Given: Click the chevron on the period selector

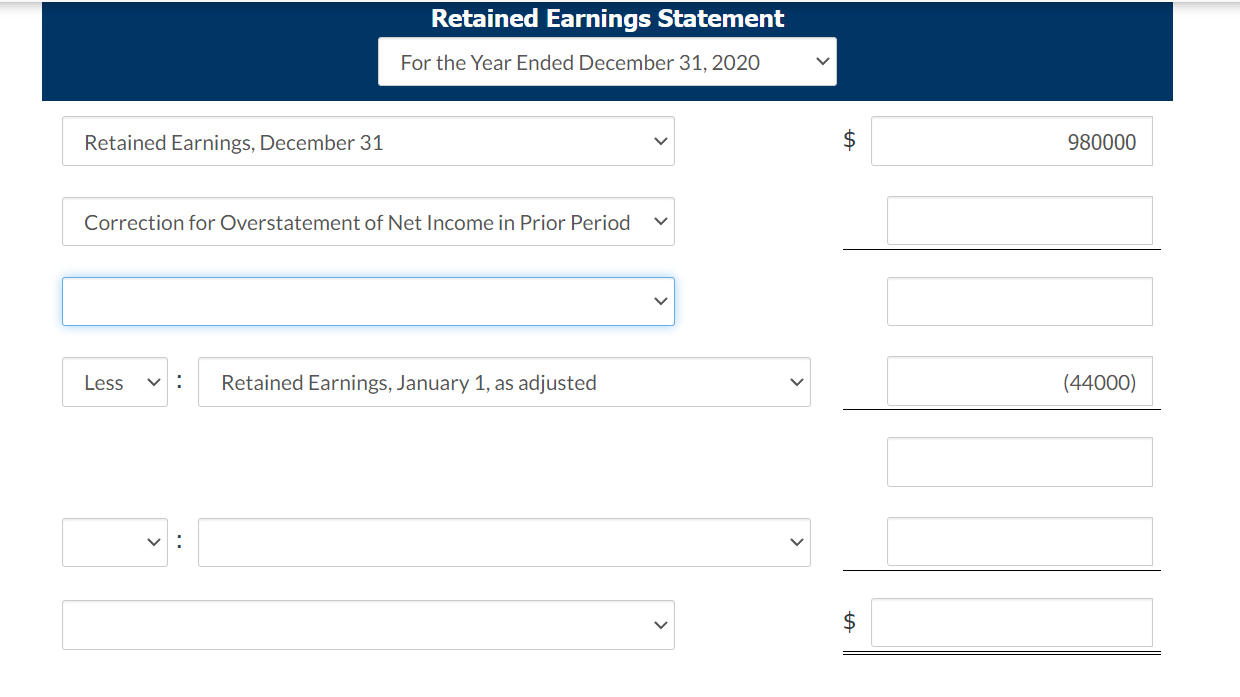Looking at the screenshot, I should tap(822, 61).
